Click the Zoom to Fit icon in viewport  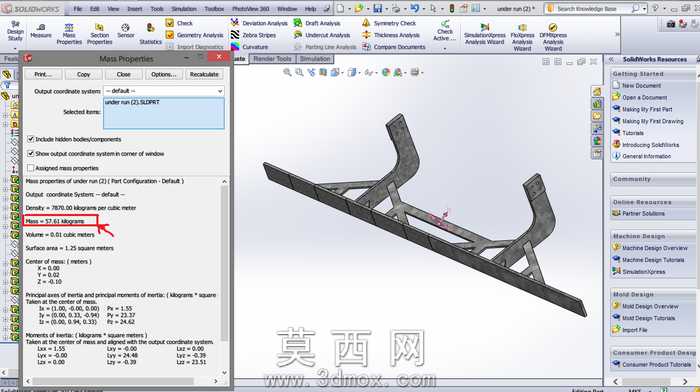pos(287,72)
